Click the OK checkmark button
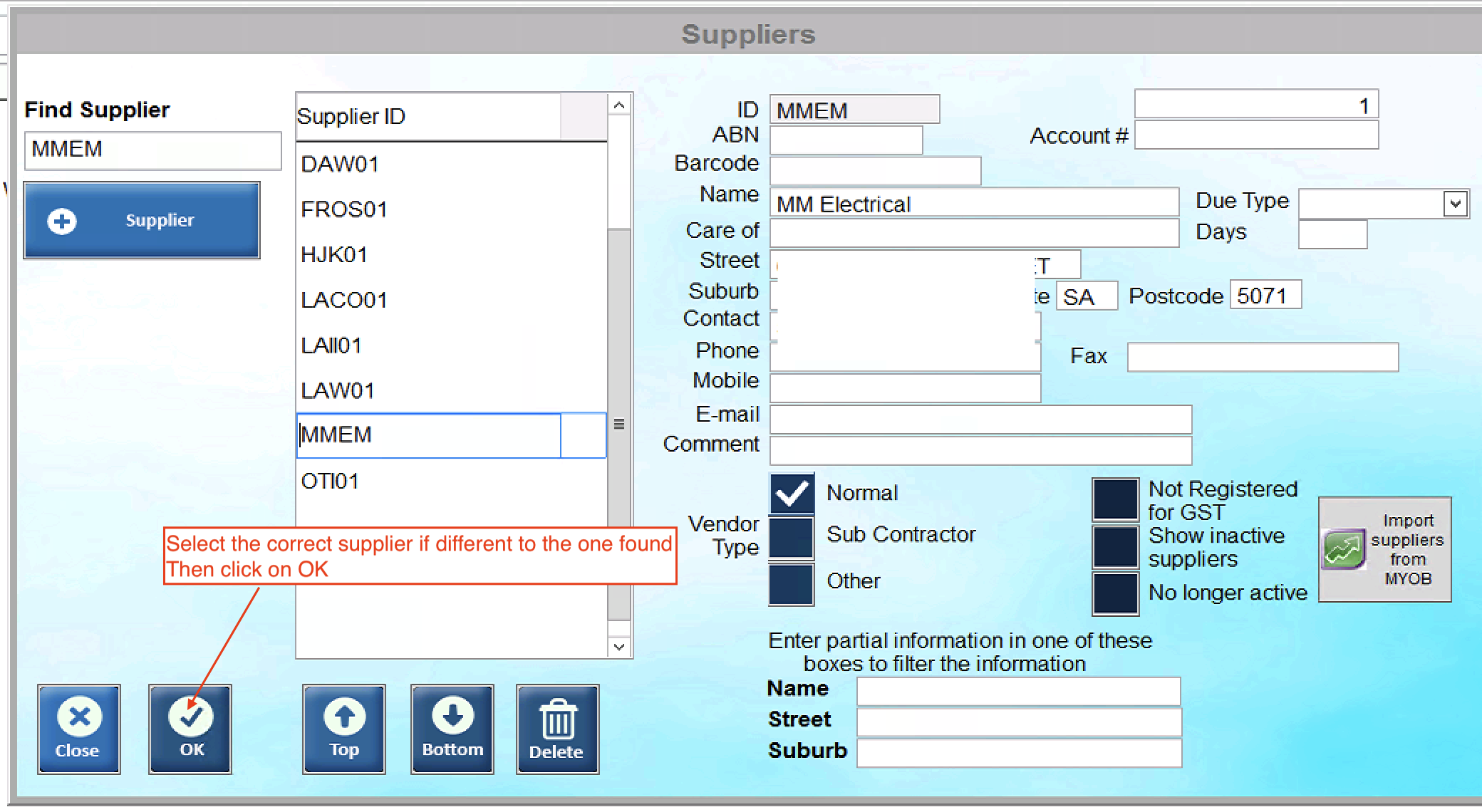 coord(190,729)
